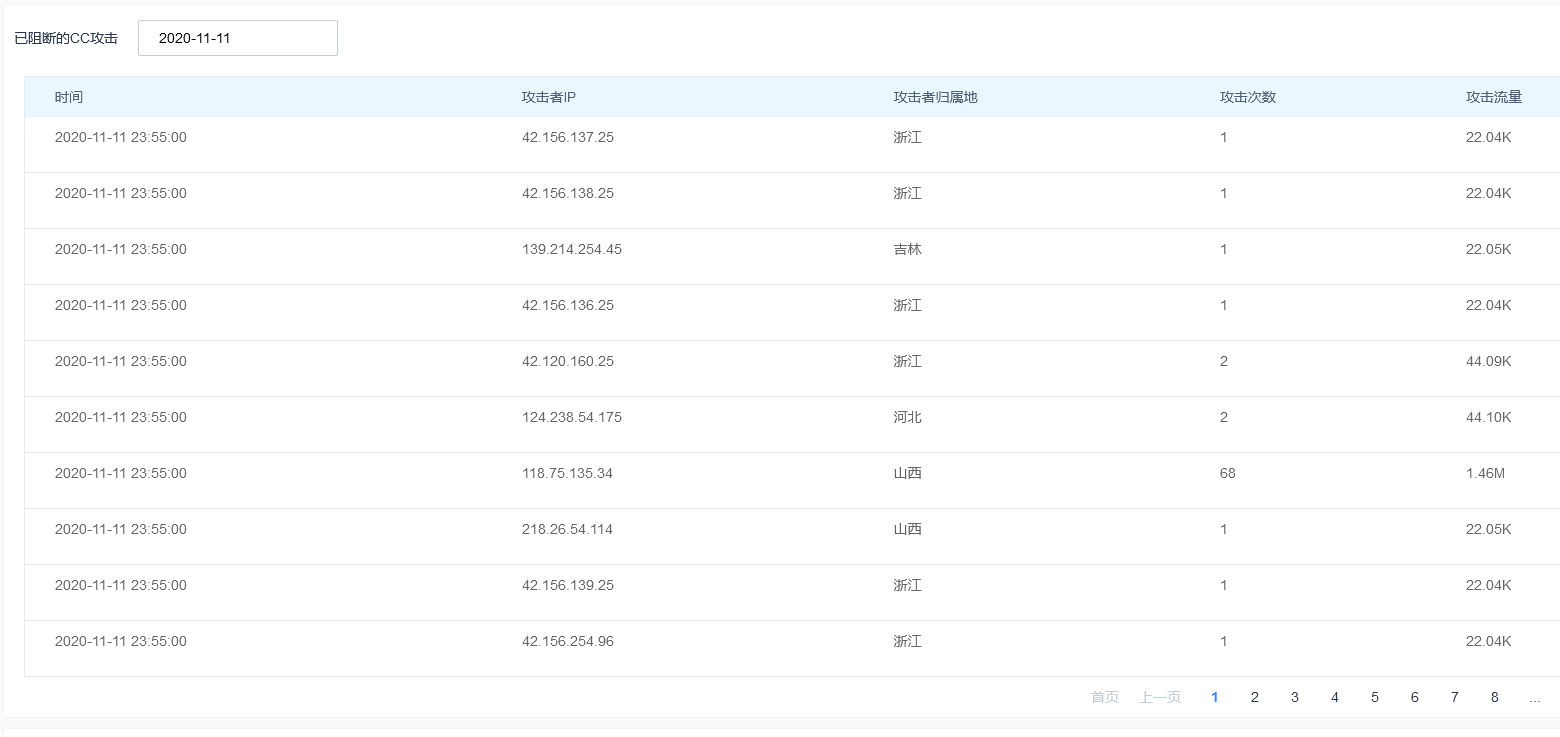Click 浙江 location in 42.120.160.25 row
Viewport: 1560px width, 737px height.
[x=908, y=361]
